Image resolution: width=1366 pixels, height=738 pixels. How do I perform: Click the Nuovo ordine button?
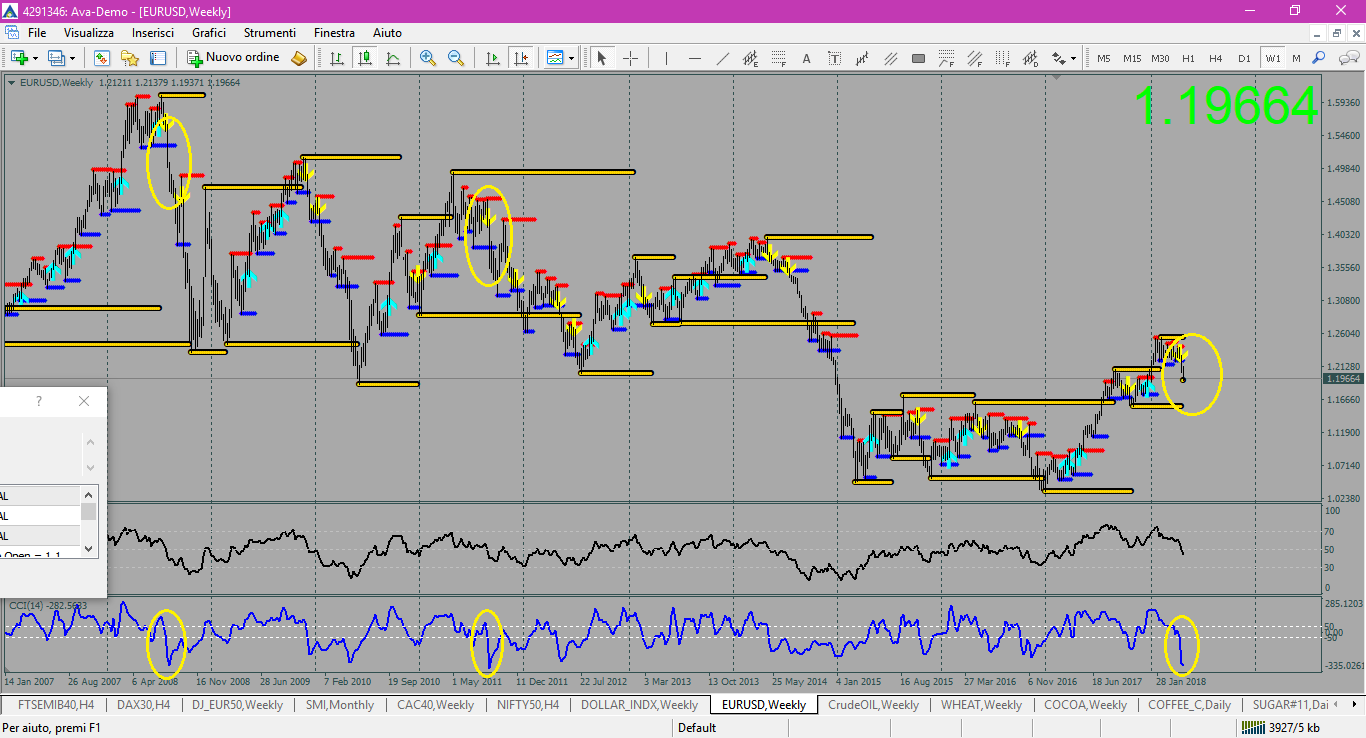click(233, 58)
